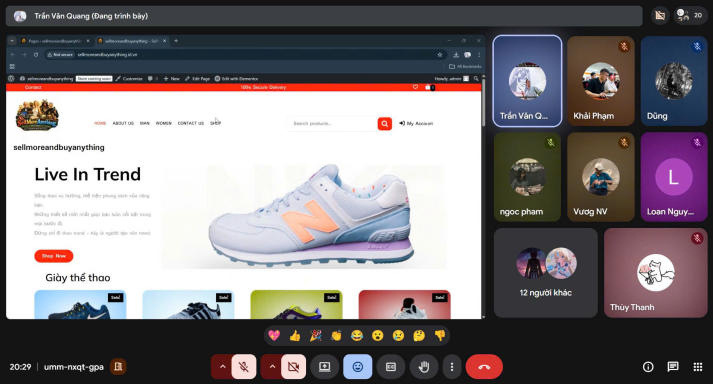
Task: Unmute the microphone
Action: click(244, 367)
